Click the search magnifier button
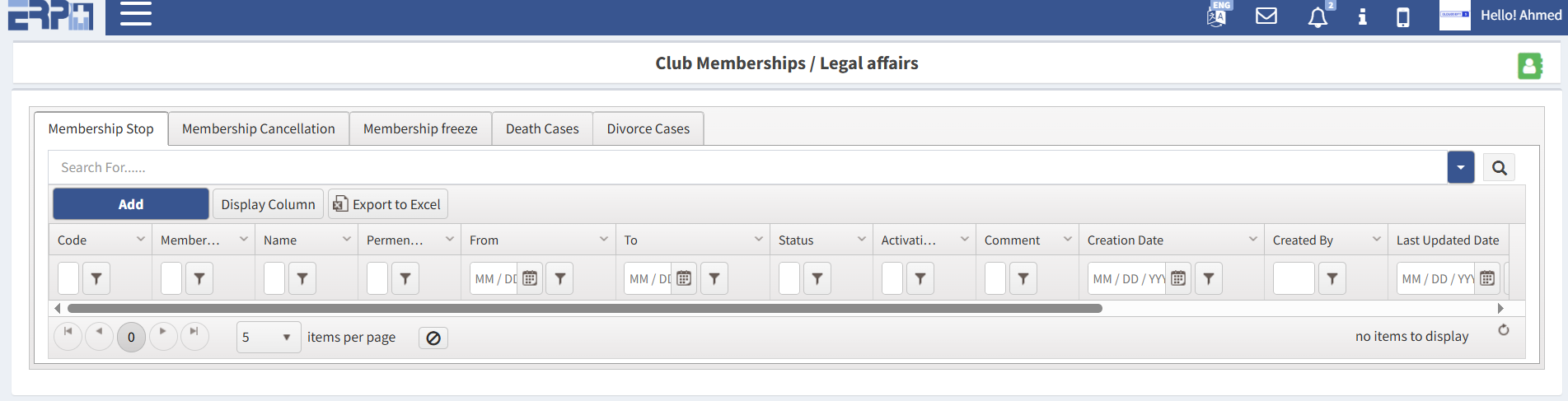This screenshot has height=401, width=1568. click(x=1499, y=168)
